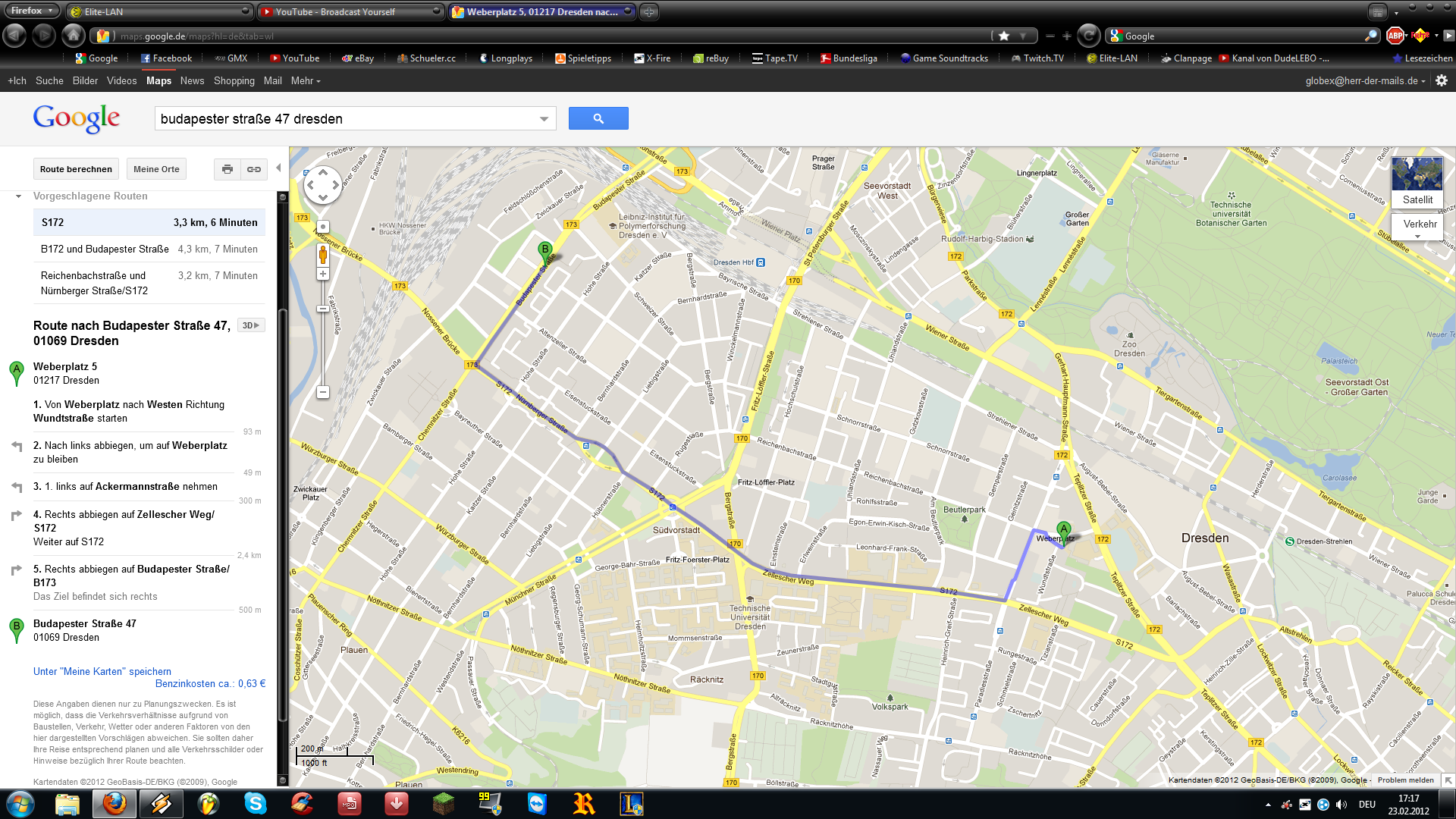
Task: Click Problem melden link
Action: [x=1405, y=780]
